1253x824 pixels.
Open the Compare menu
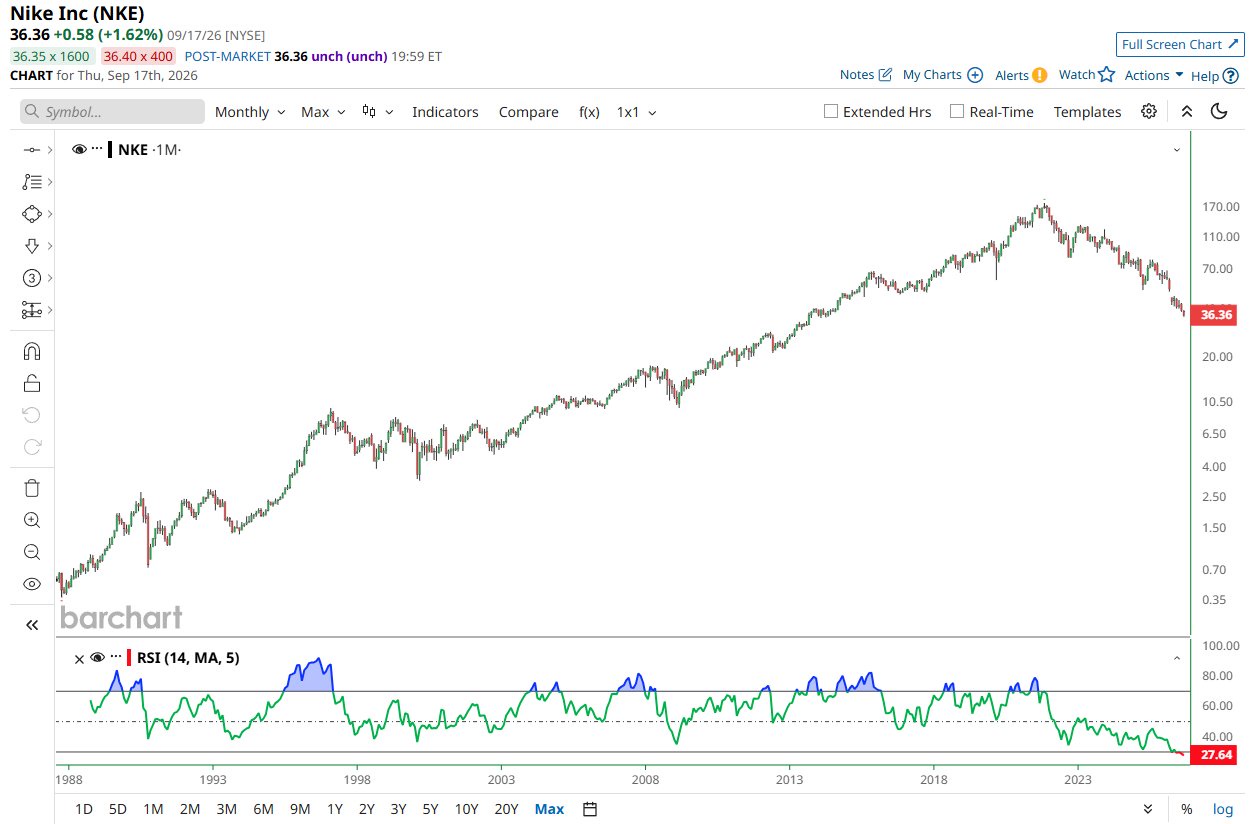tap(528, 112)
